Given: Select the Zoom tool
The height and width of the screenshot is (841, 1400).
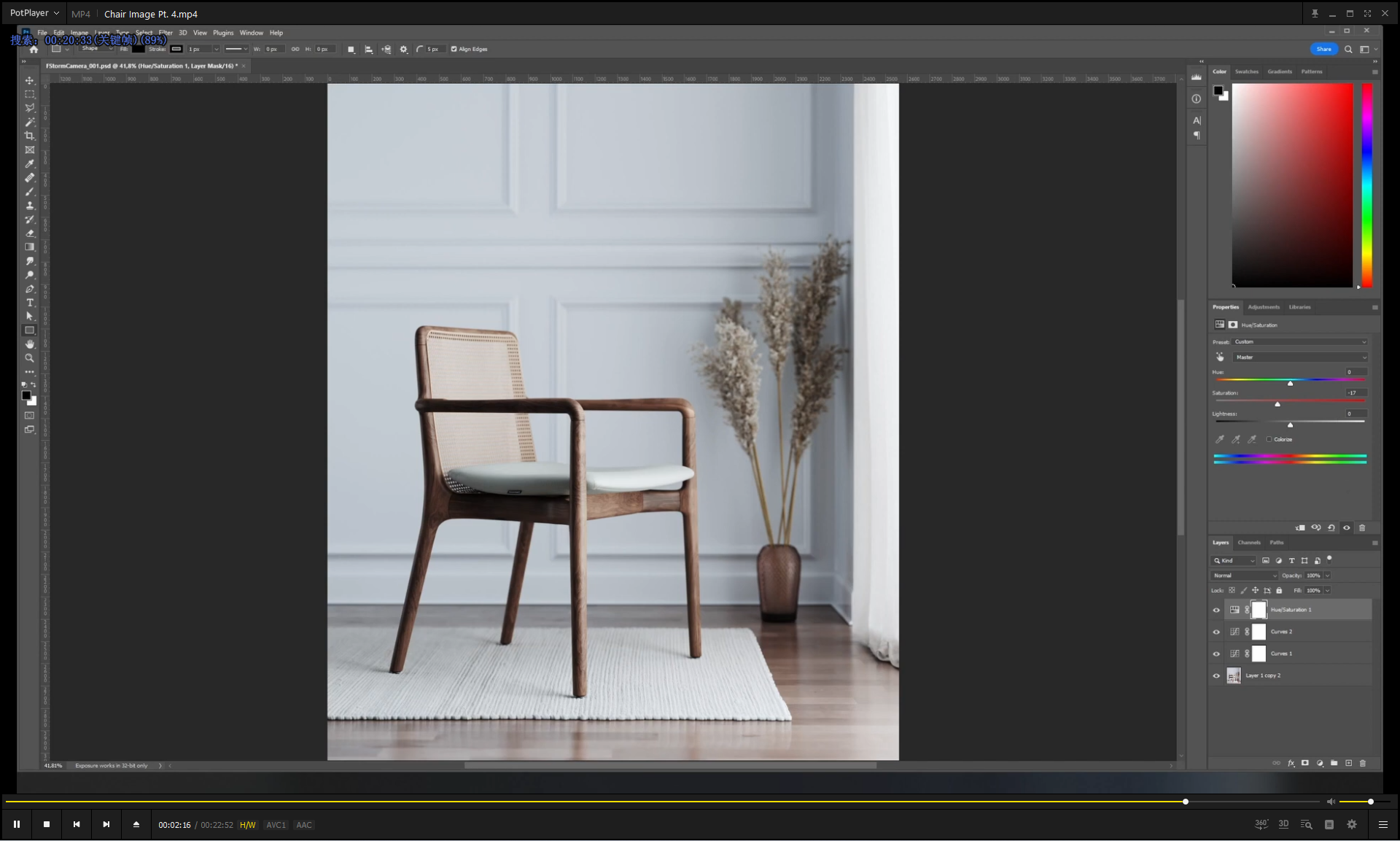Looking at the screenshot, I should 30,358.
